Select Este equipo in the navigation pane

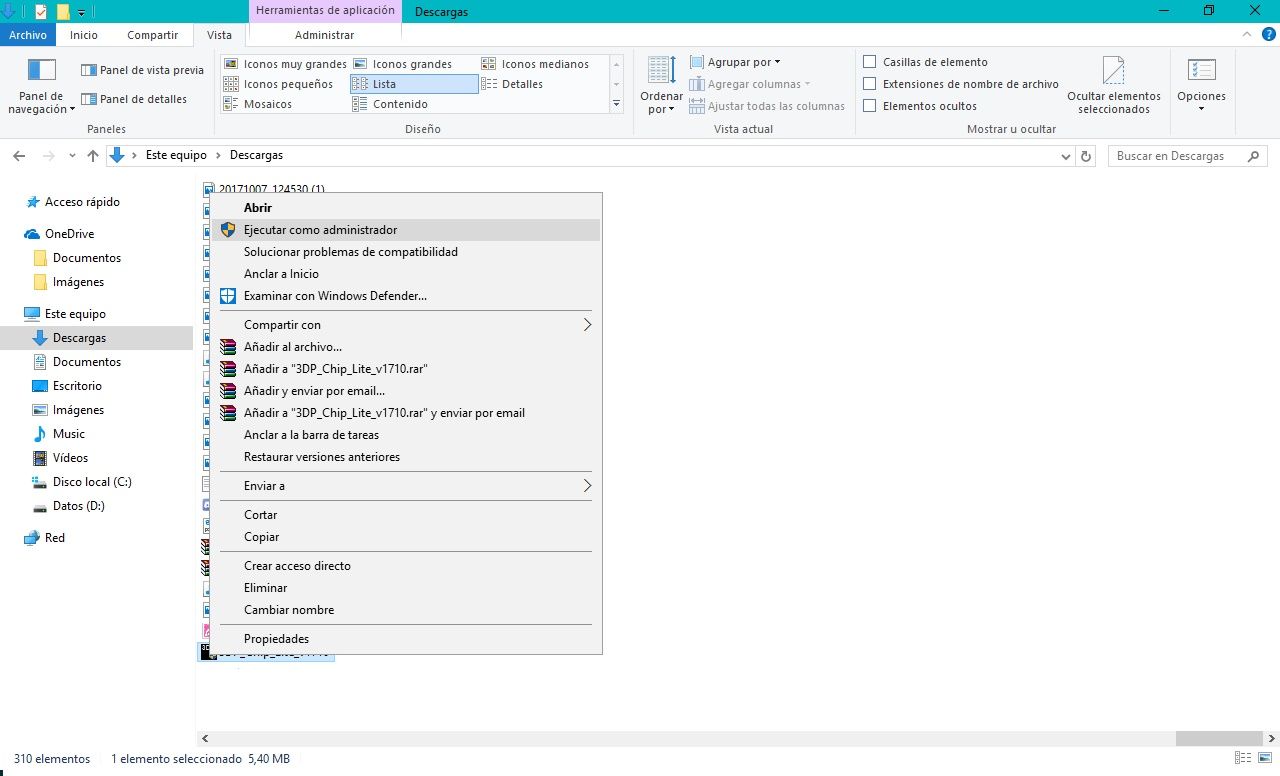75,314
